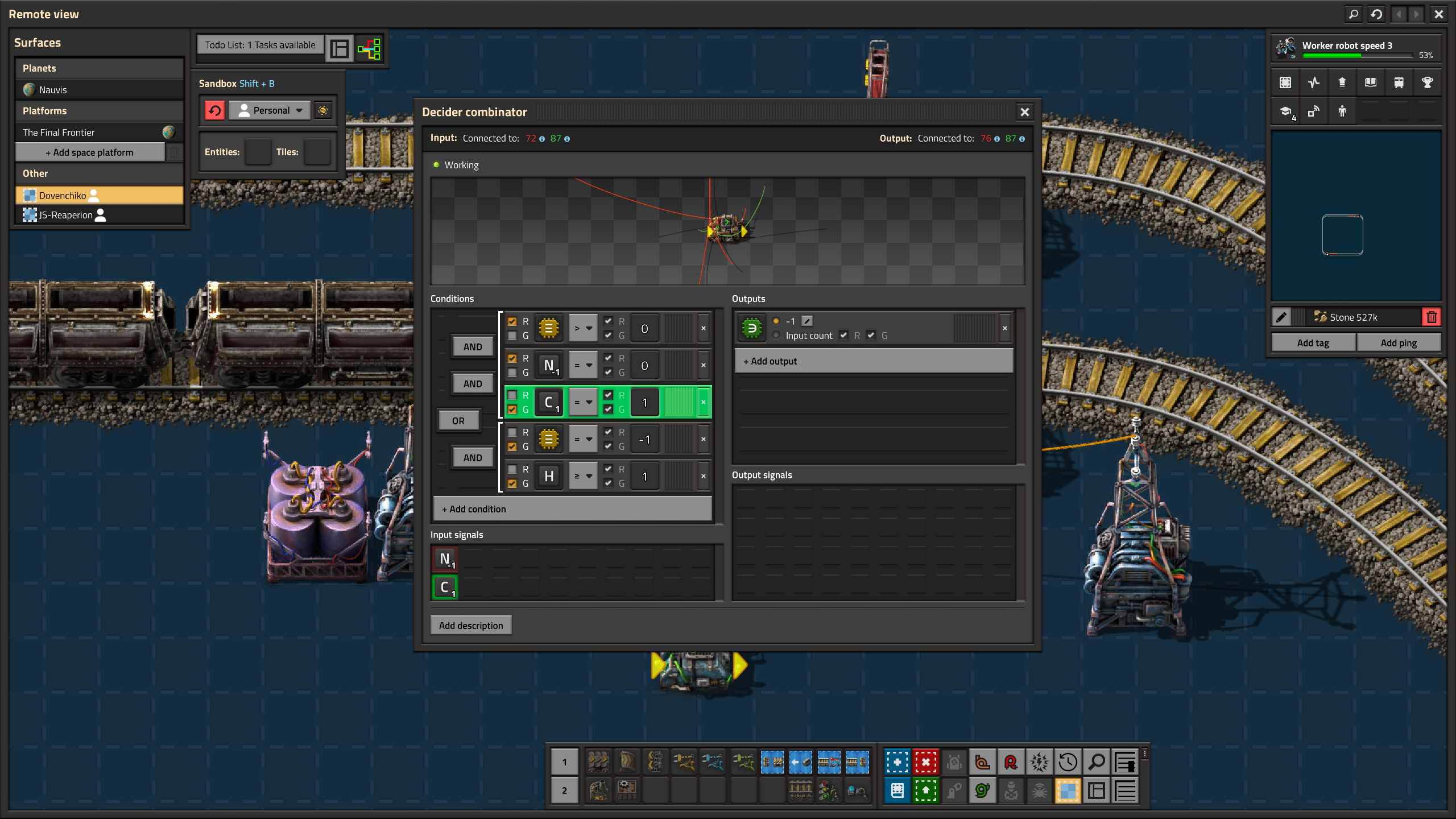Select the yellow inserter in quickbar
Viewport: 1456px width, 819px height.
point(684,762)
